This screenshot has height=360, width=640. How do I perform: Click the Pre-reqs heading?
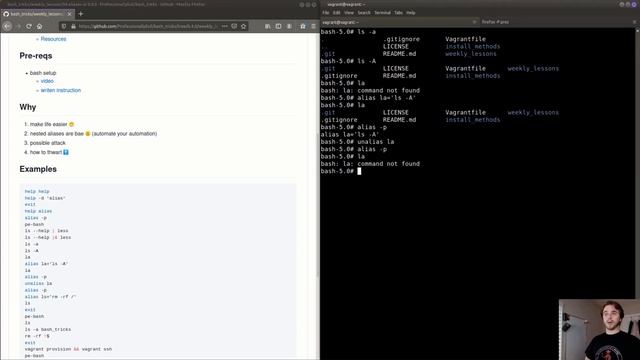(36, 56)
